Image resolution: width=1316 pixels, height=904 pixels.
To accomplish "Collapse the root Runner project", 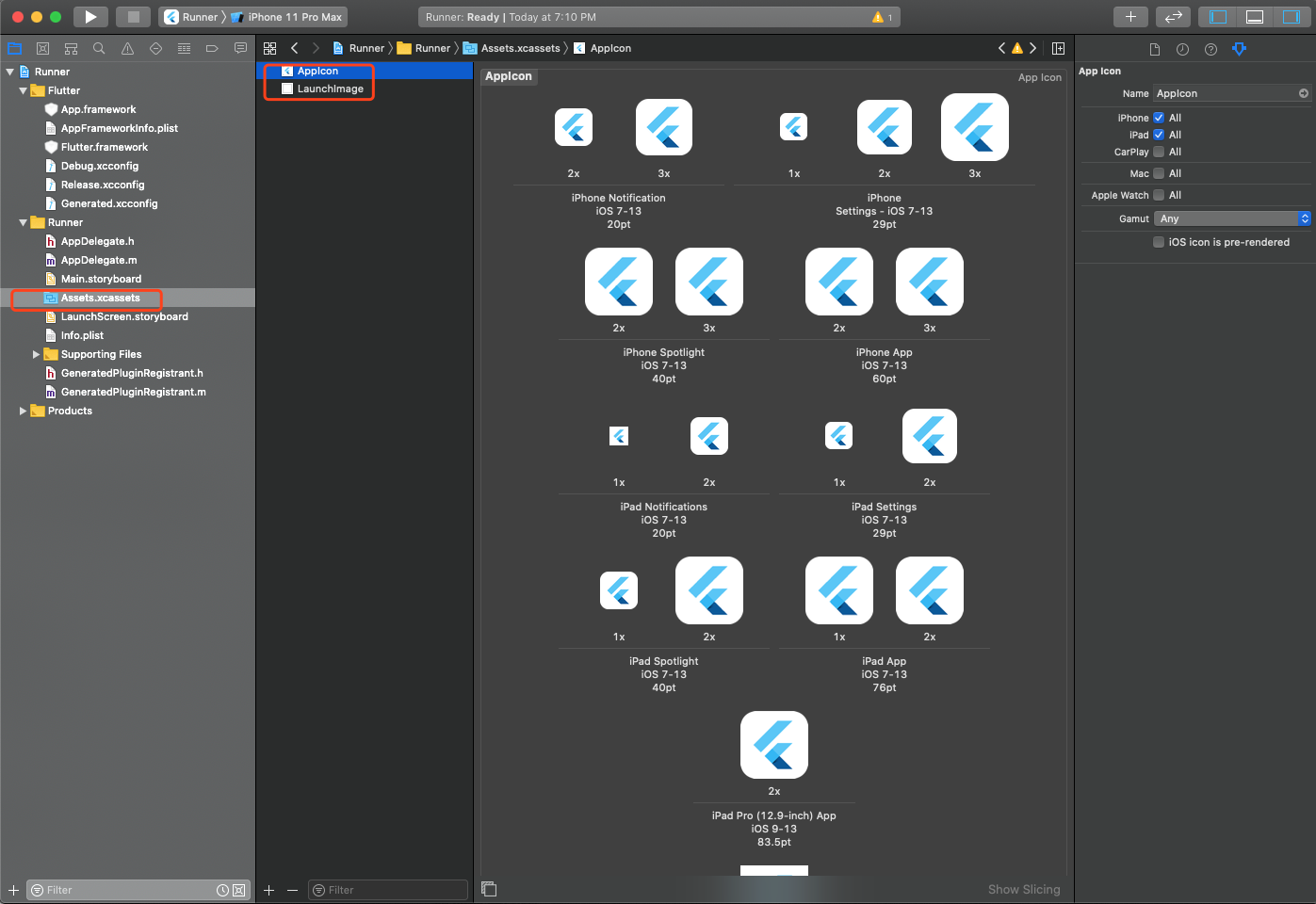I will point(10,72).
